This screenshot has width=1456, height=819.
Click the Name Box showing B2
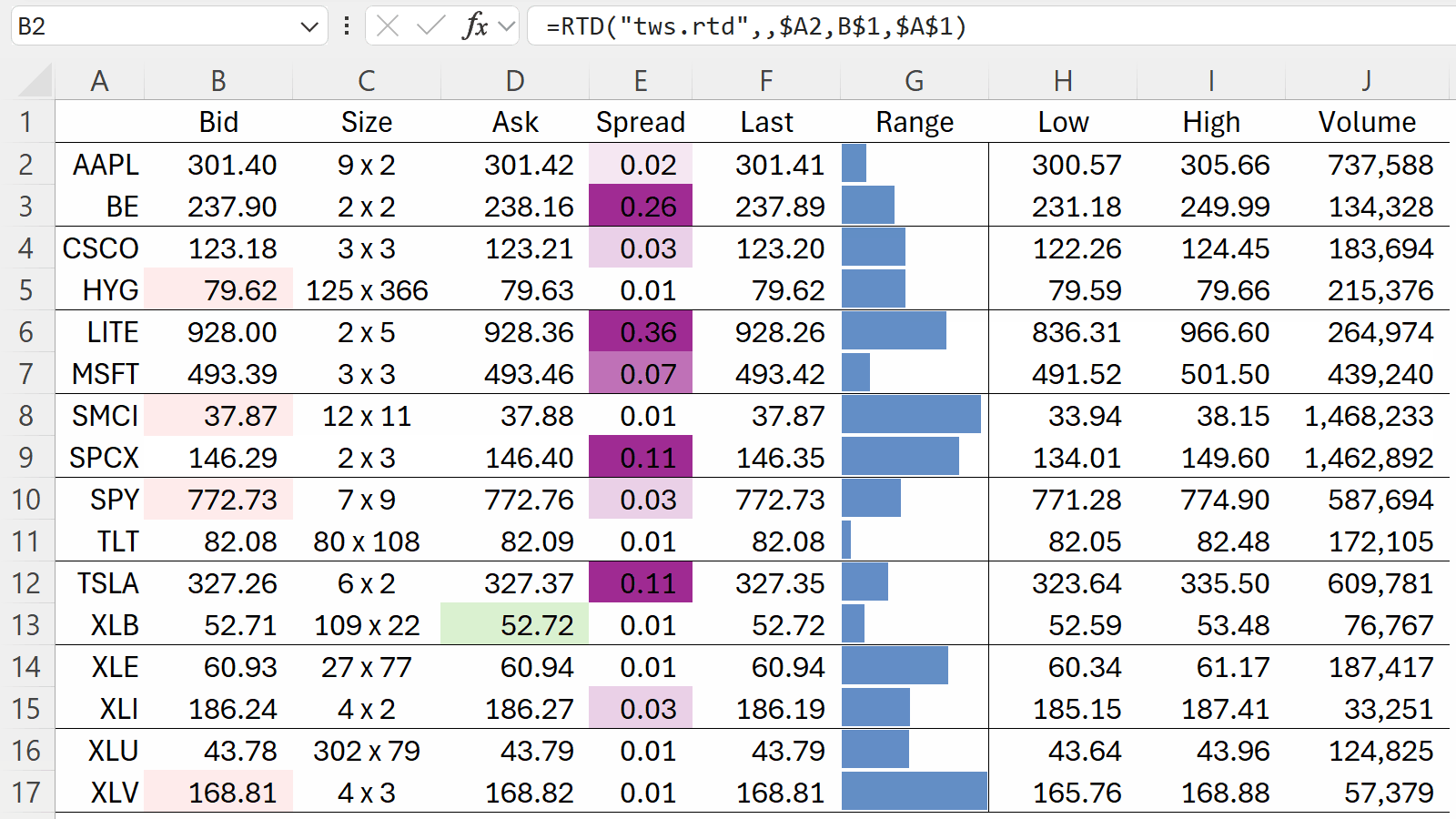(x=169, y=26)
